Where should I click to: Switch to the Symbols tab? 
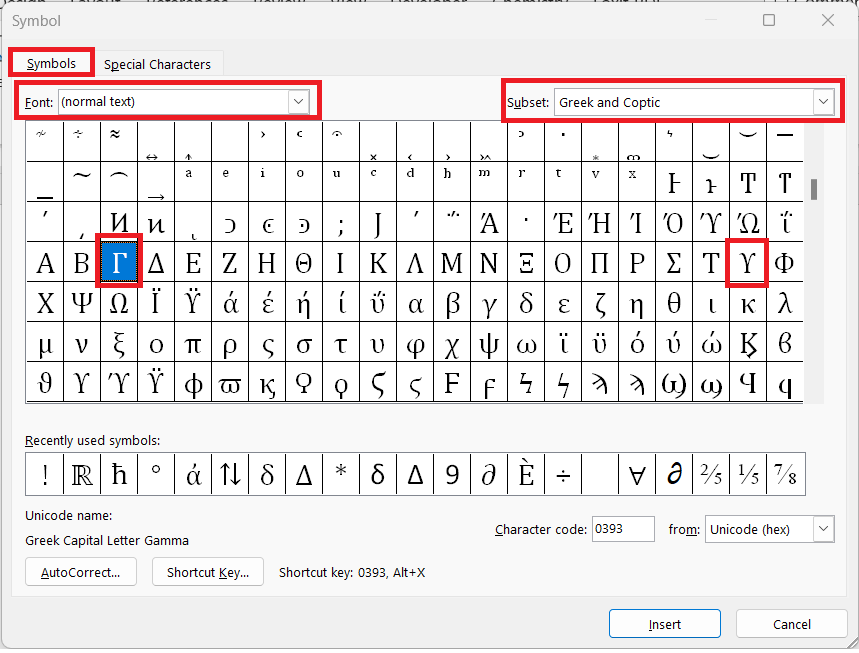pos(51,63)
